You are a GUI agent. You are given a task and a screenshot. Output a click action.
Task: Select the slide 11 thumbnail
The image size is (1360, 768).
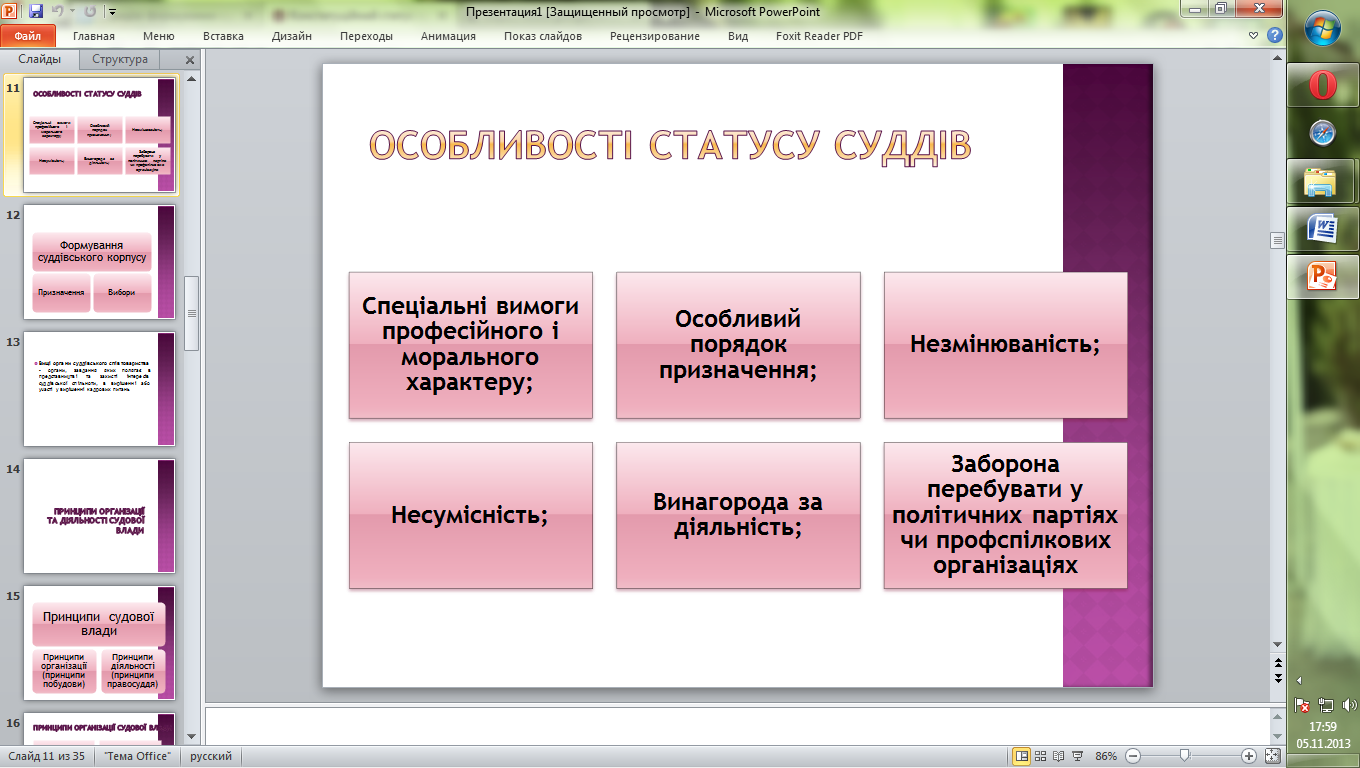click(99, 135)
